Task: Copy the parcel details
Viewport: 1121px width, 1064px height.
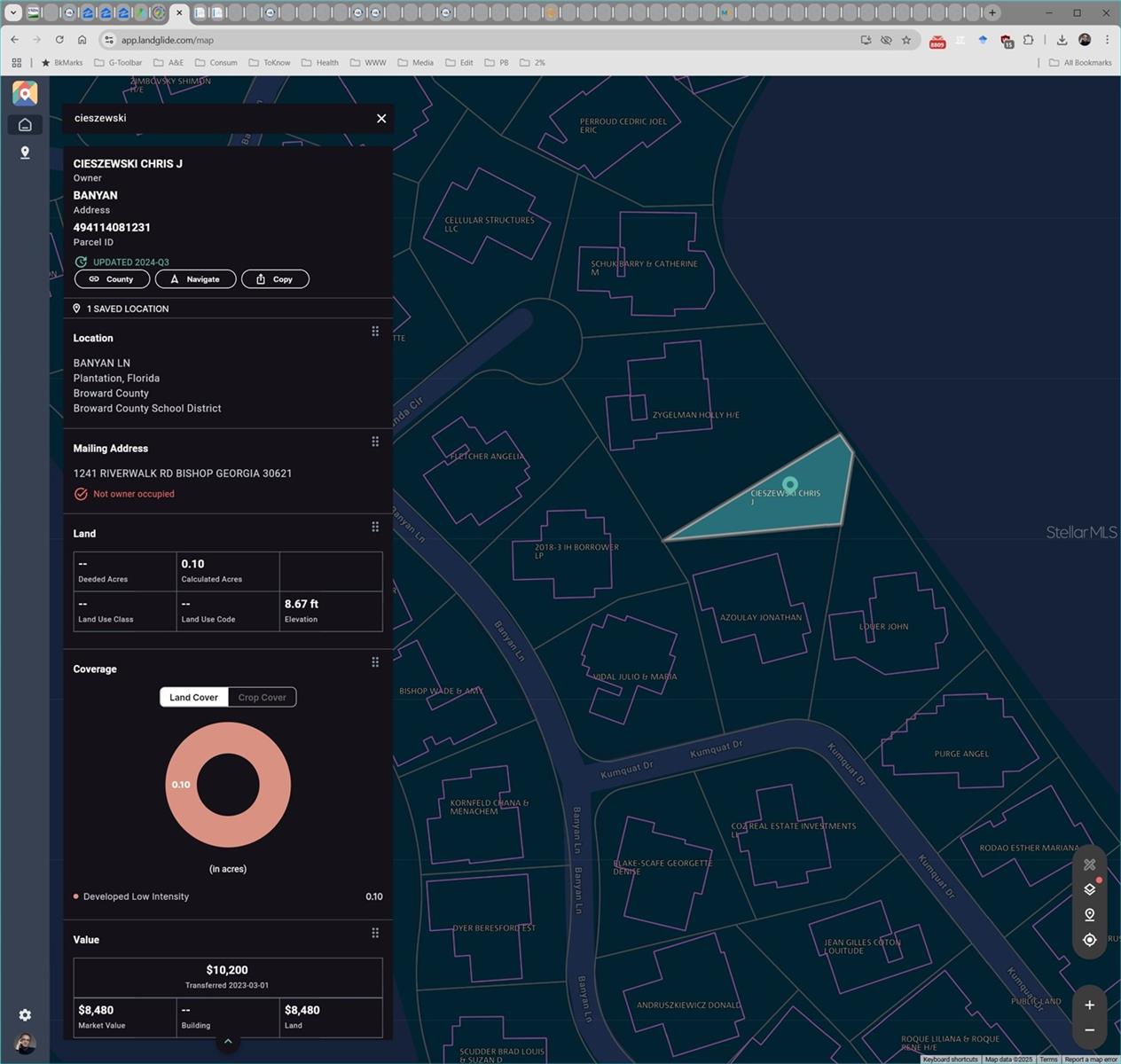Action: tap(275, 279)
